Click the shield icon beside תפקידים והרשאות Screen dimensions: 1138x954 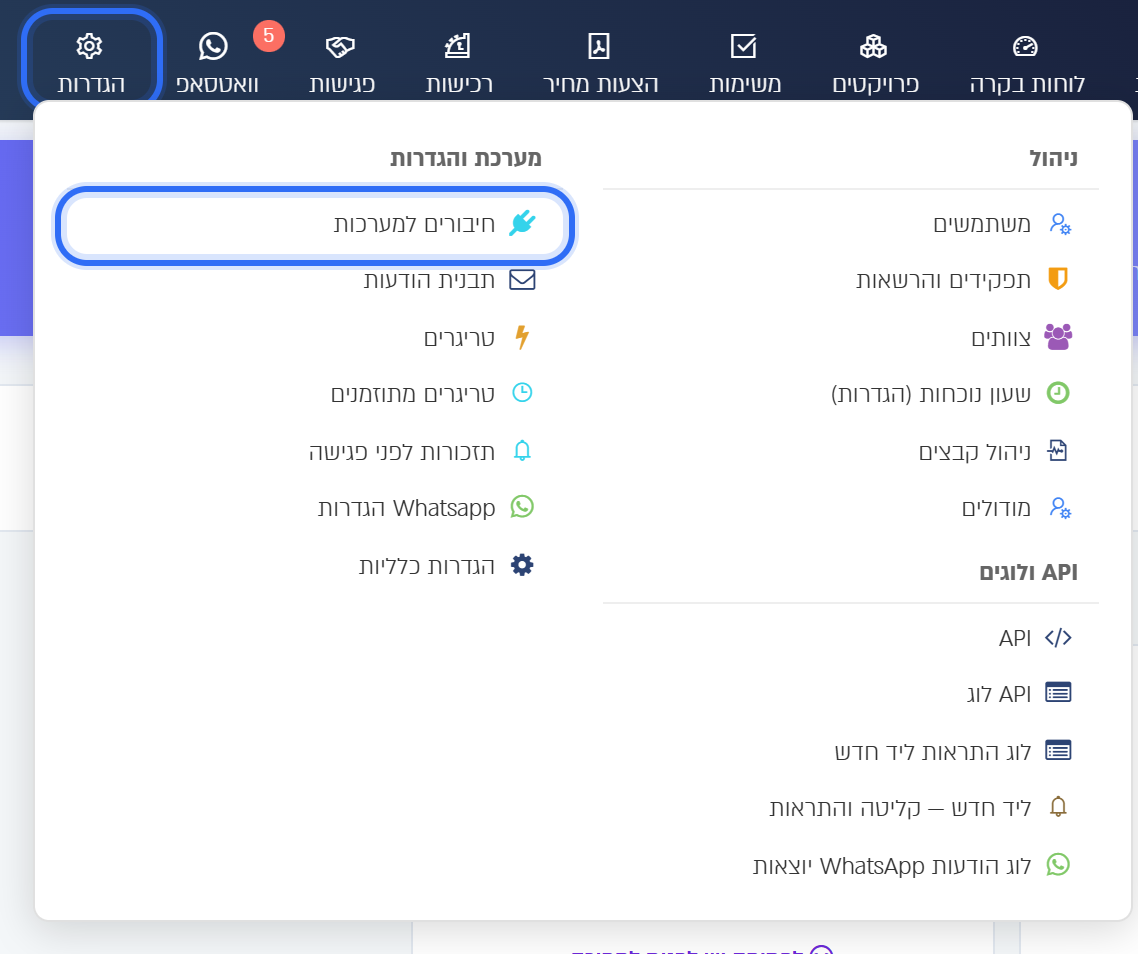[1058, 279]
